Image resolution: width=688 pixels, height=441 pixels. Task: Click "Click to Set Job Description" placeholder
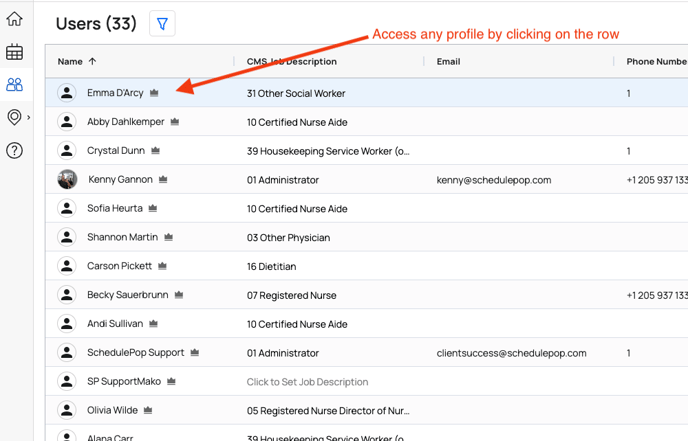pos(307,382)
